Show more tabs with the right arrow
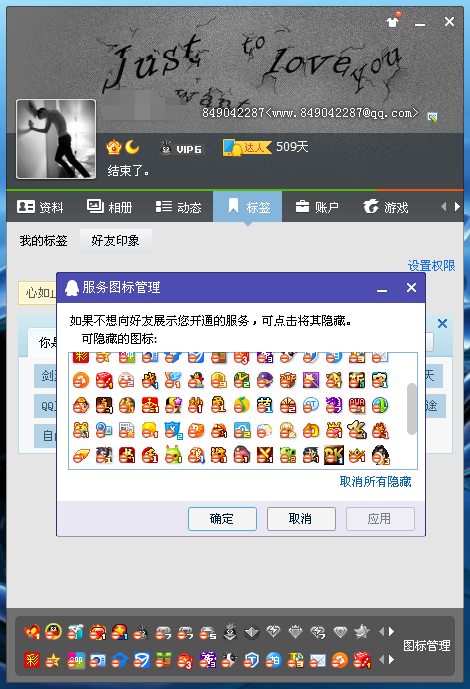The width and height of the screenshot is (470, 689). (457, 207)
